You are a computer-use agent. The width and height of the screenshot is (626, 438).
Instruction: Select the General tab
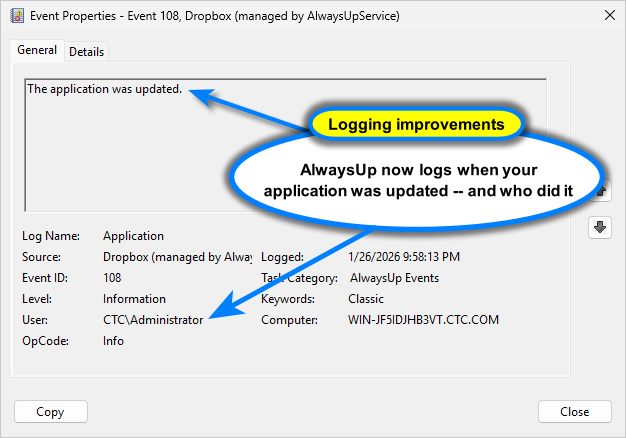(37, 50)
